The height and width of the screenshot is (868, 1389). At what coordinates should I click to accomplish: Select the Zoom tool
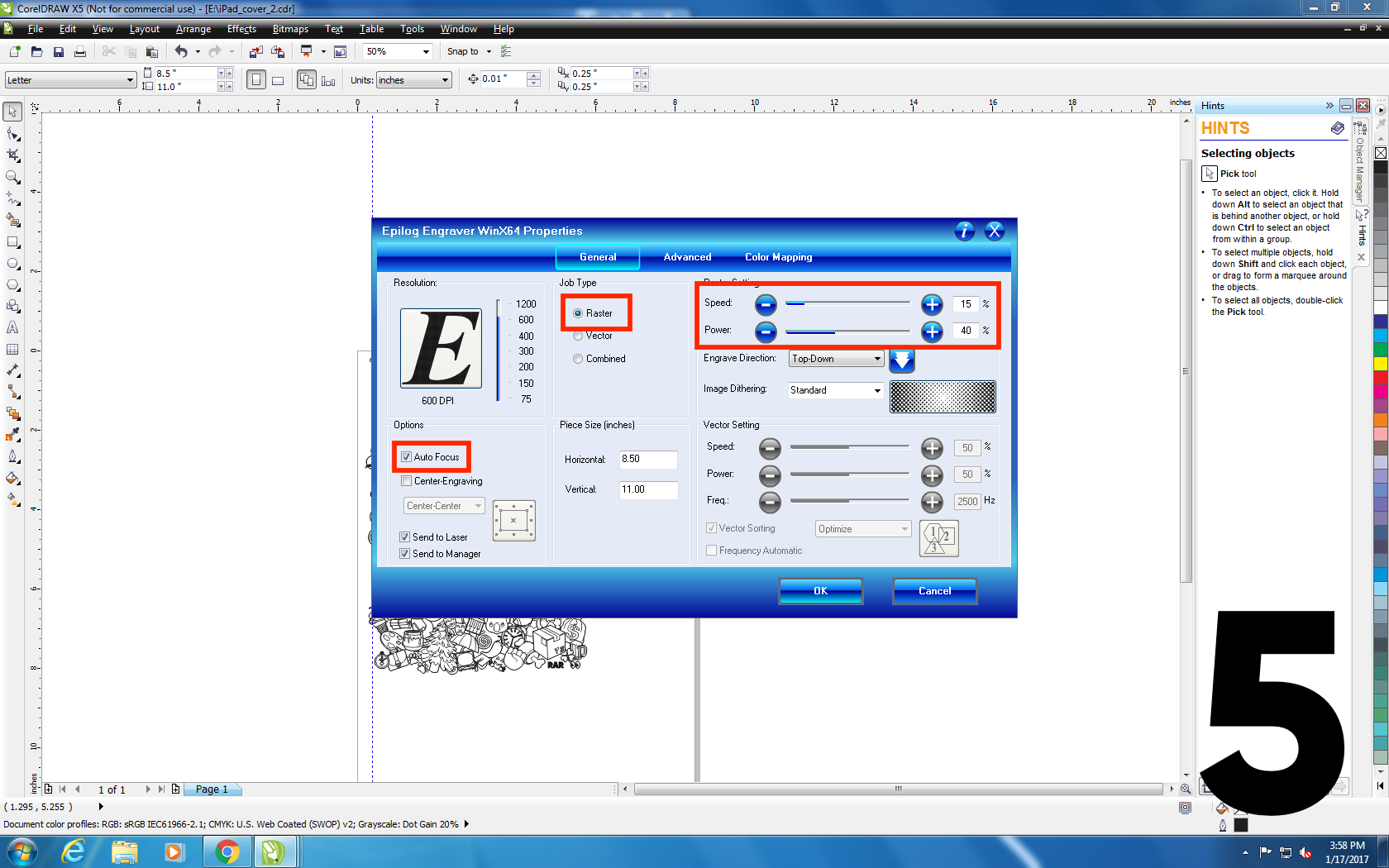12,178
